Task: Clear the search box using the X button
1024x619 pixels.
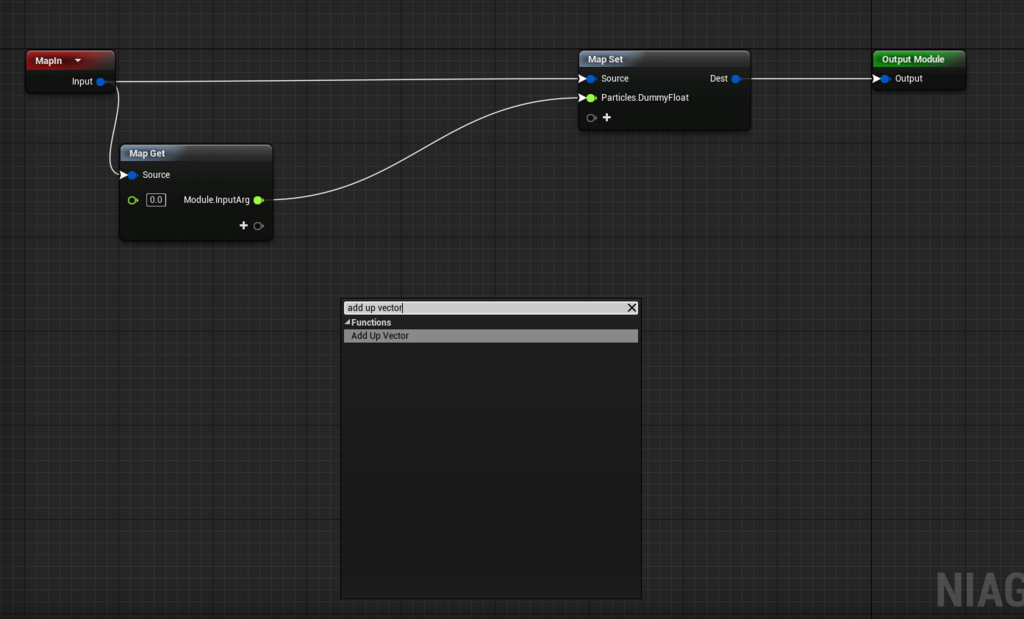Action: click(632, 308)
